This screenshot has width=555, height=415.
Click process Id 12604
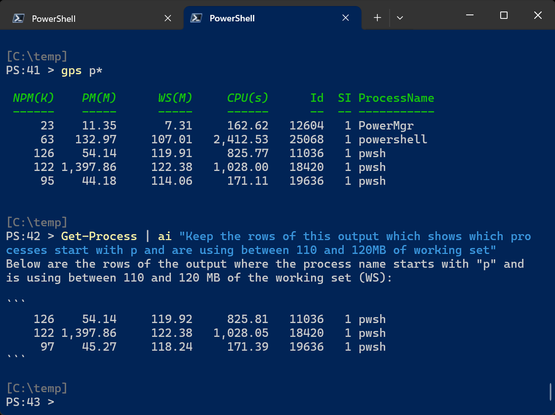point(307,126)
